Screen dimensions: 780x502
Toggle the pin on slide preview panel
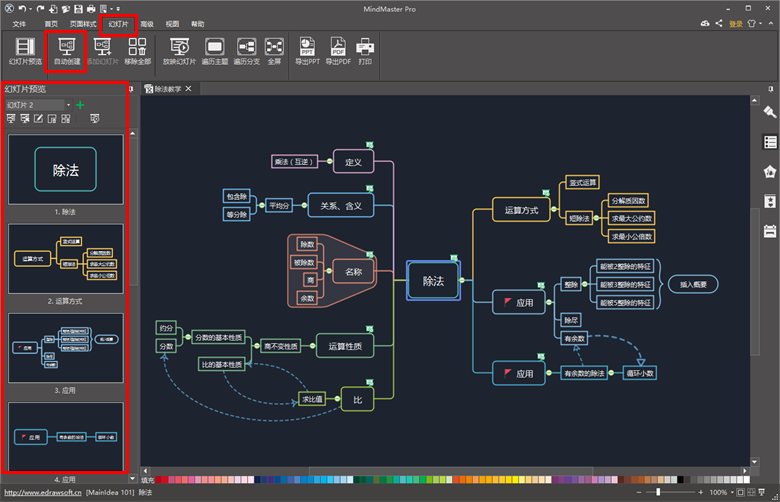point(131,89)
